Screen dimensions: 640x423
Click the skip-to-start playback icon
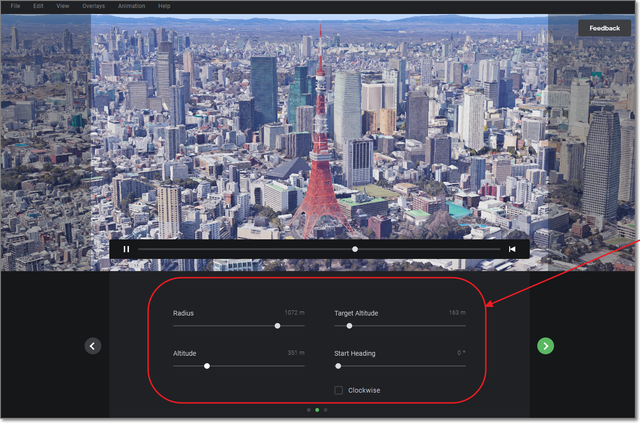512,249
